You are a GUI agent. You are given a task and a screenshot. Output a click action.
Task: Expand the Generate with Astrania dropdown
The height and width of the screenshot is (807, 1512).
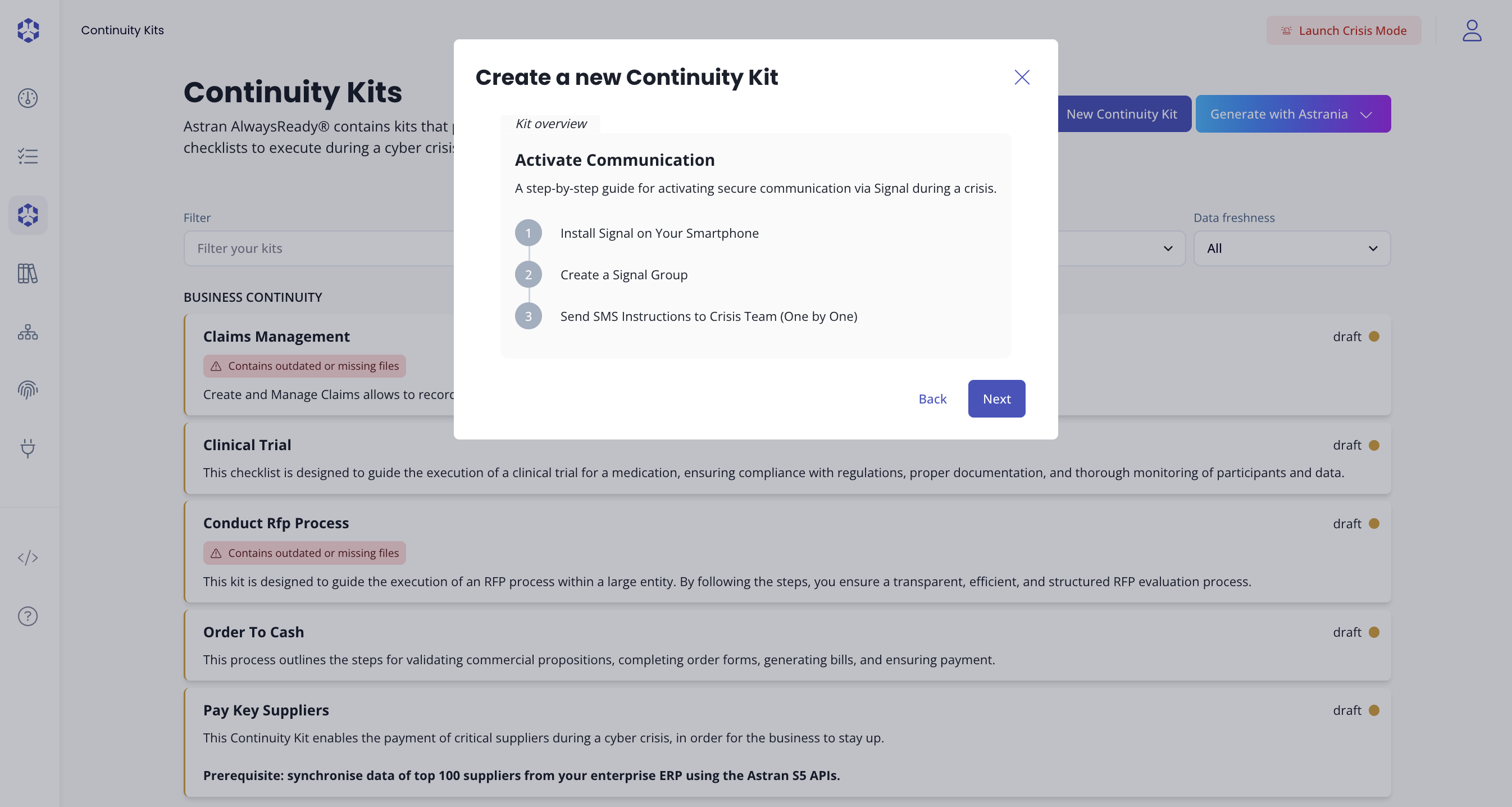coord(1292,114)
